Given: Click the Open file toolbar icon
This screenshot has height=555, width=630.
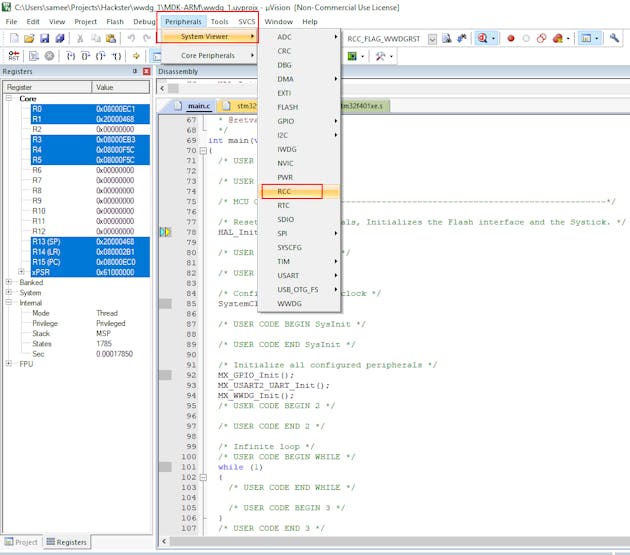Looking at the screenshot, I should 29,38.
